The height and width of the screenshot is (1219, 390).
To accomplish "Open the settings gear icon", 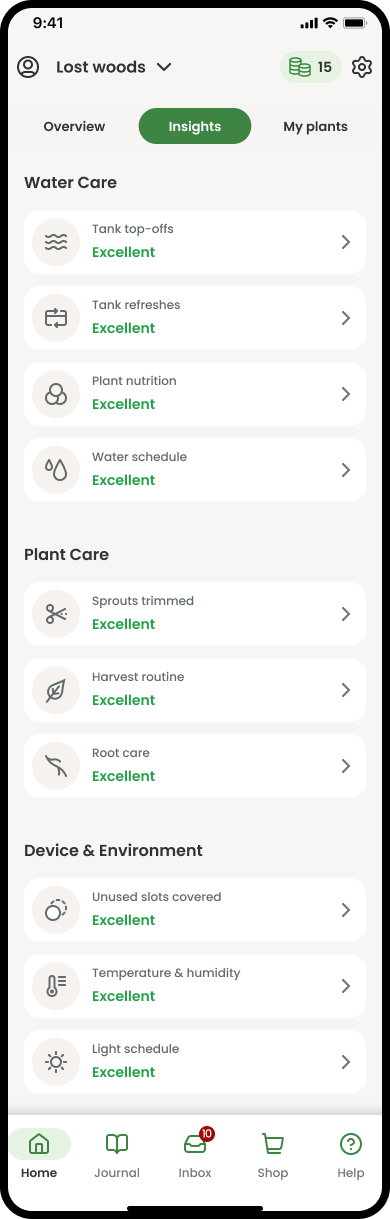I will pyautogui.click(x=362, y=67).
